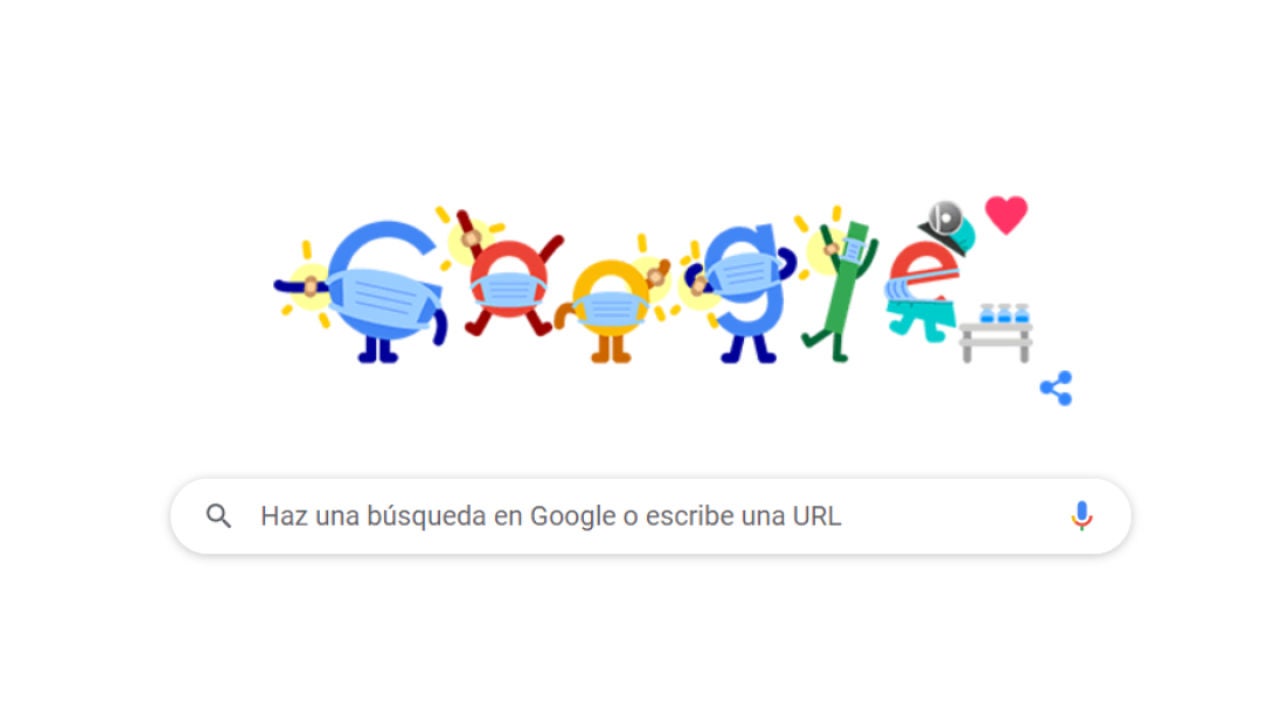
Task: Click the vaccine vials on the gray table
Action: (1004, 314)
